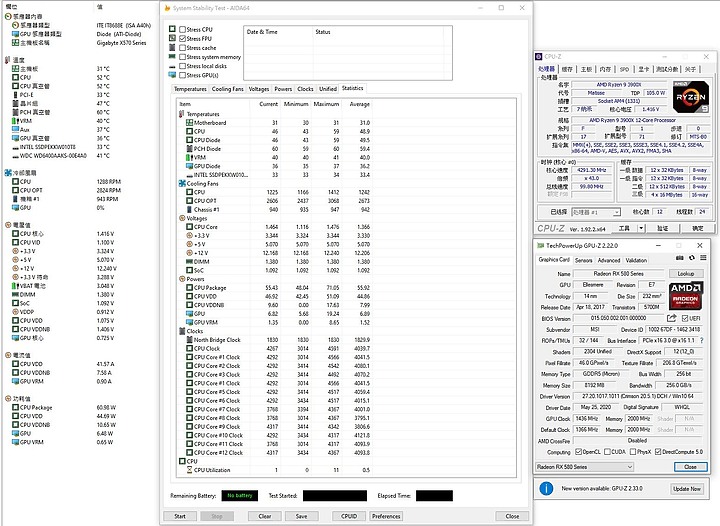Click the CPUID button
720x526 pixels.
point(349,516)
